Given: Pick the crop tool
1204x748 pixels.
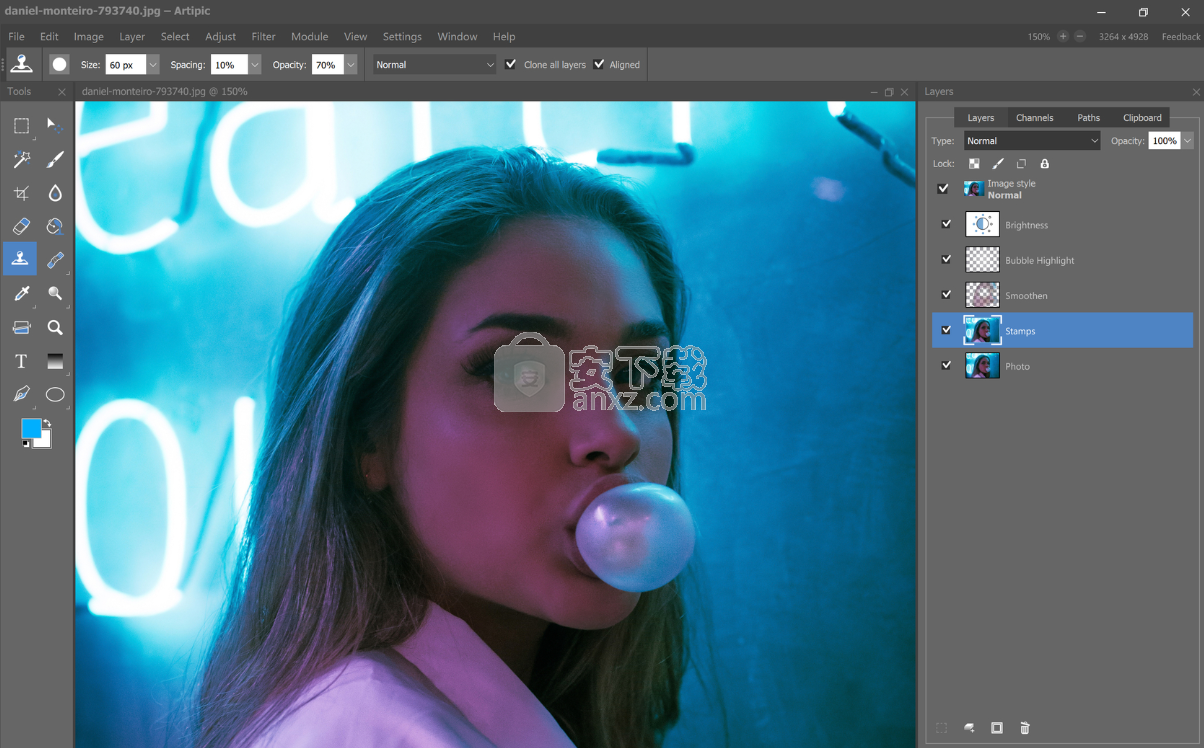Looking at the screenshot, I should [21, 193].
